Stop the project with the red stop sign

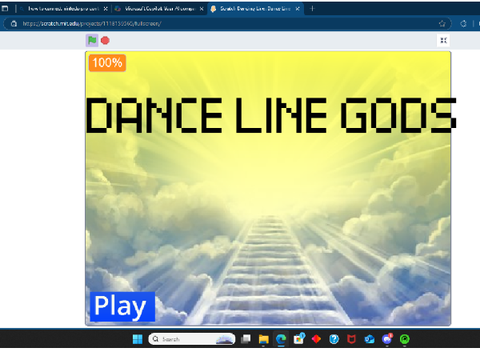point(105,40)
